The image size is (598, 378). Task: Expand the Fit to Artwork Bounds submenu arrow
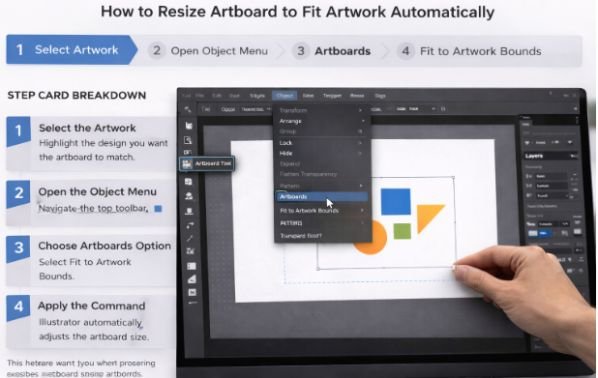coord(362,211)
